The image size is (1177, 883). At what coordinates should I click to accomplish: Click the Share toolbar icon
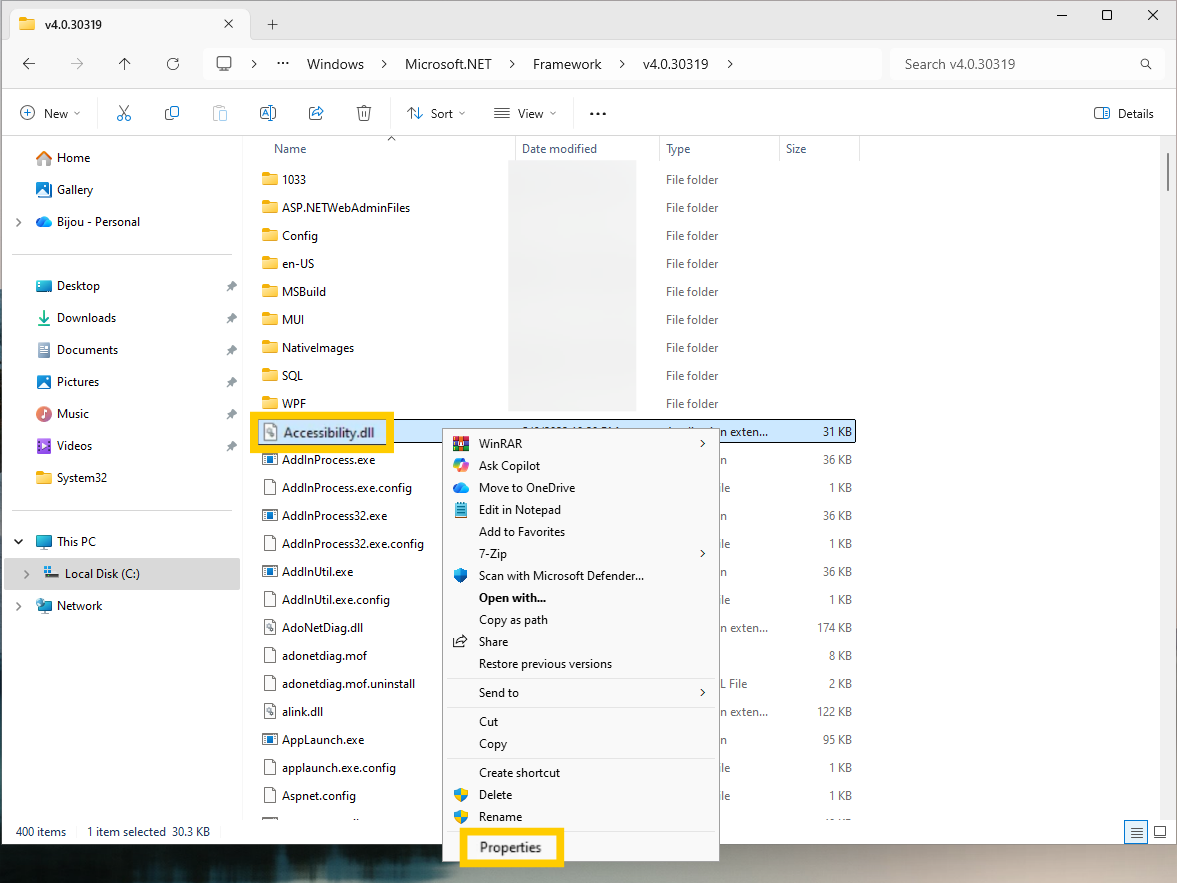pyautogui.click(x=316, y=113)
